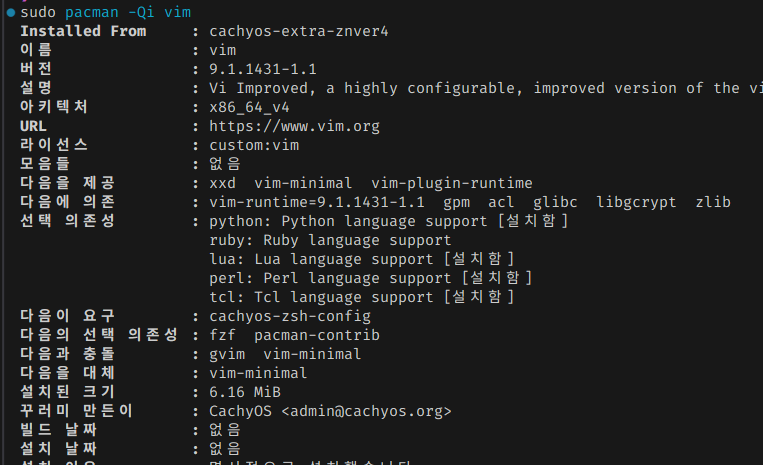This screenshot has height=465, width=763.
Task: Click the version 9.1.1431-1.1 value
Action: 263,69
